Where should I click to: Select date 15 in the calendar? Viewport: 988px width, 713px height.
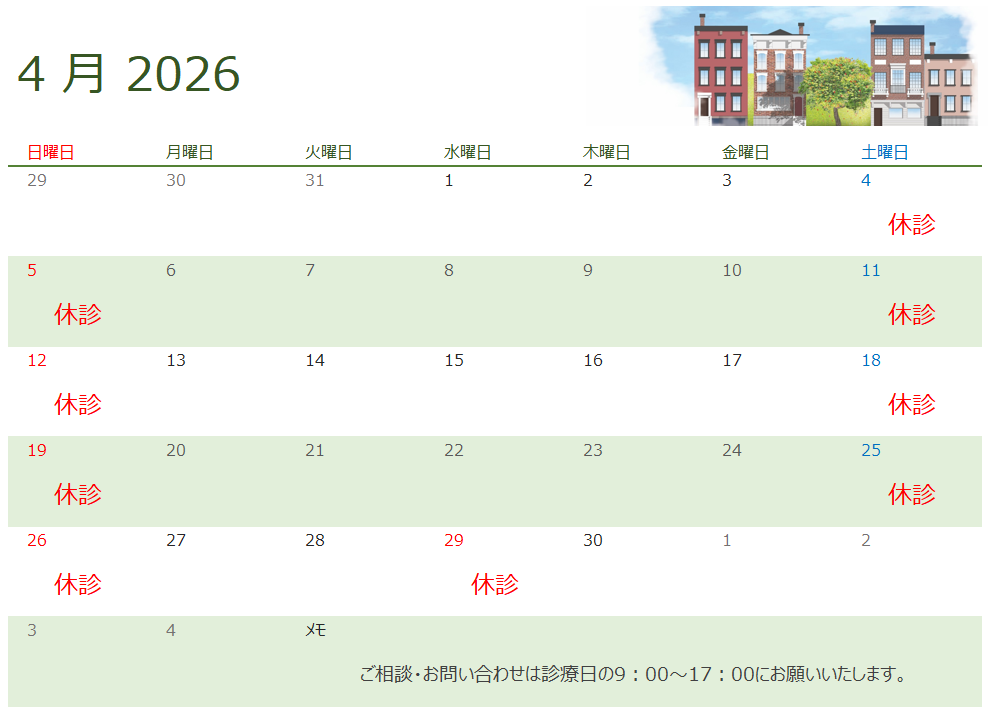pyautogui.click(x=454, y=361)
